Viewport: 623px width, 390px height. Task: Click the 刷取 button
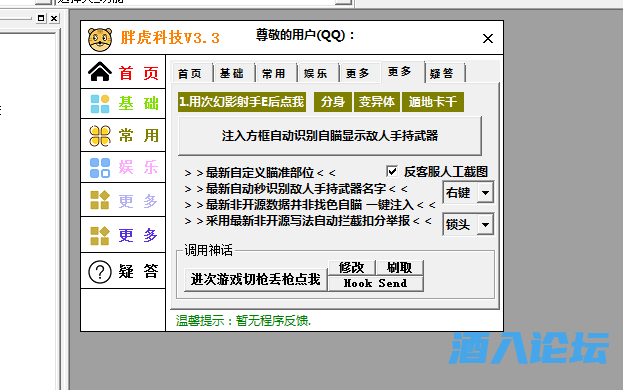tap(399, 268)
